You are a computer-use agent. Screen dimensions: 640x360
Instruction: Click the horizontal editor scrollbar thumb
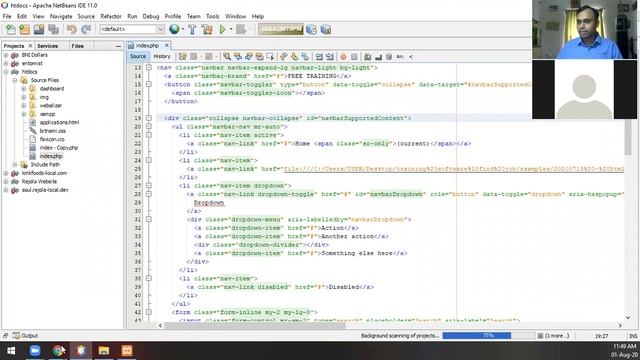(255, 325)
